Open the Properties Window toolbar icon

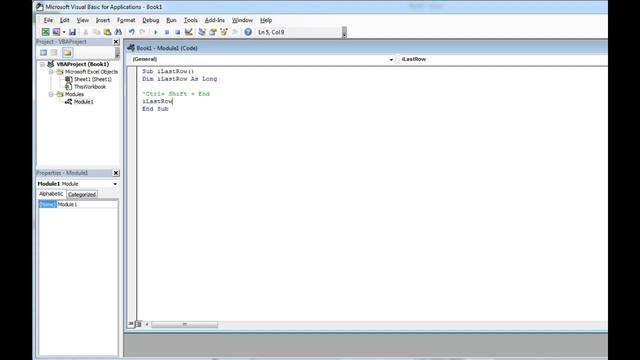click(213, 32)
